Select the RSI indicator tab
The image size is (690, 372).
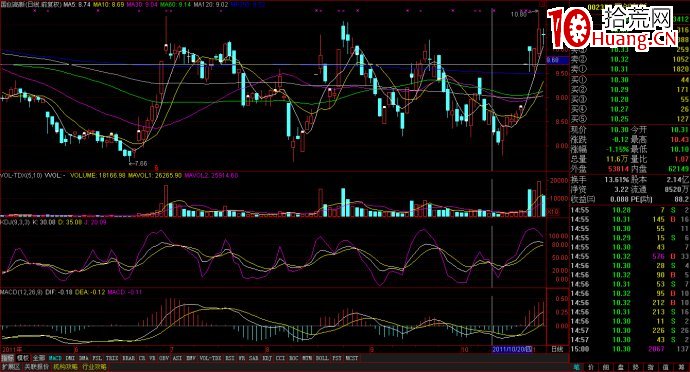click(x=229, y=358)
